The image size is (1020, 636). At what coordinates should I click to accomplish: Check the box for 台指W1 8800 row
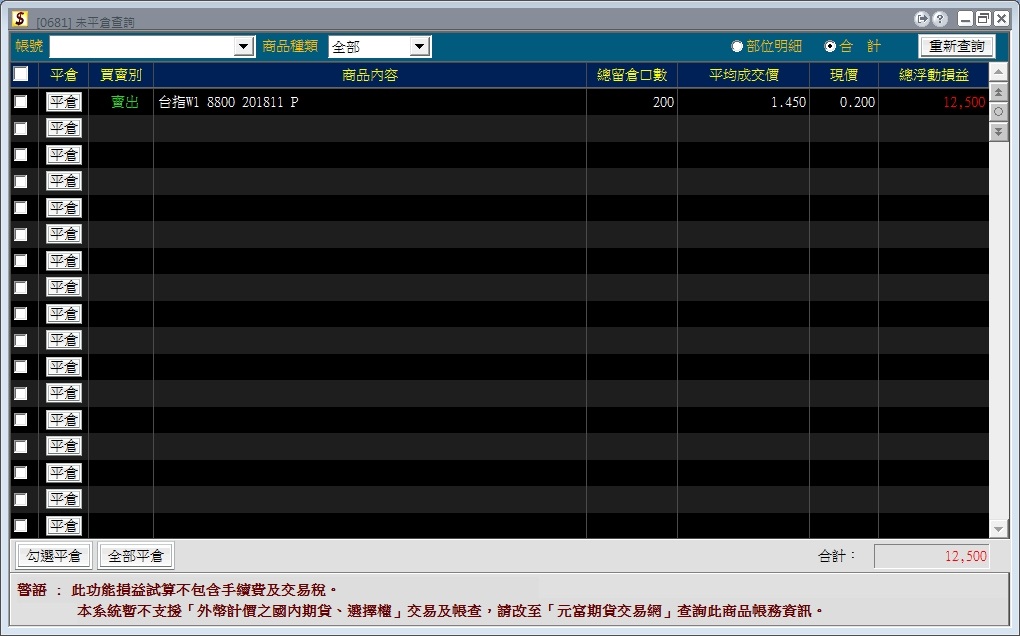pyautogui.click(x=21, y=101)
